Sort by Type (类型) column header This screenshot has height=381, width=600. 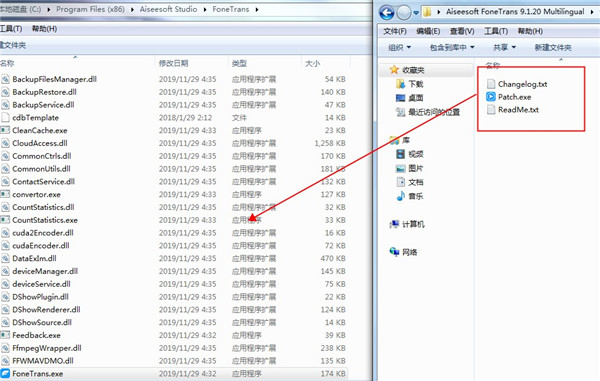pyautogui.click(x=239, y=63)
